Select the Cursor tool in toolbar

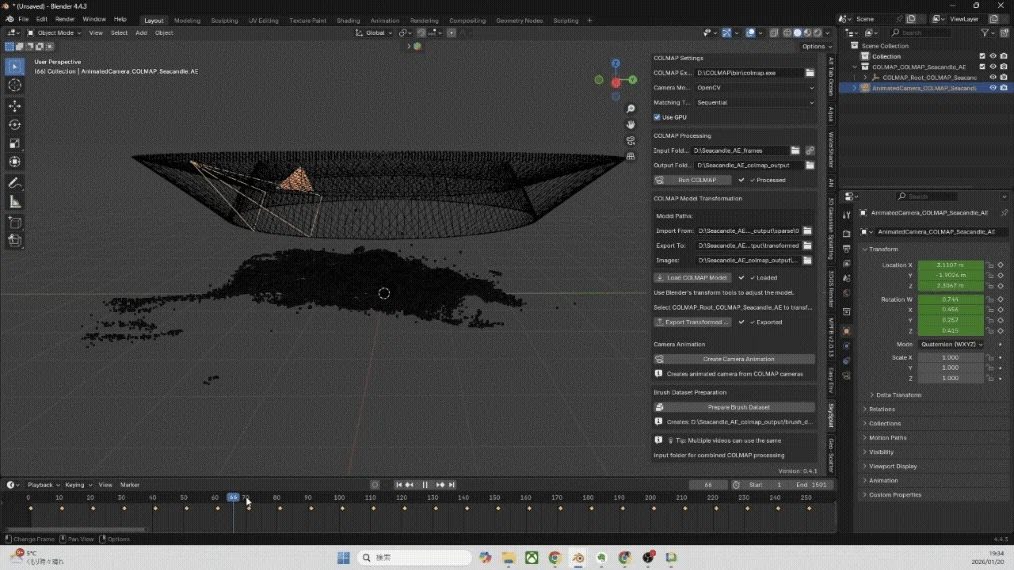pyautogui.click(x=14, y=85)
